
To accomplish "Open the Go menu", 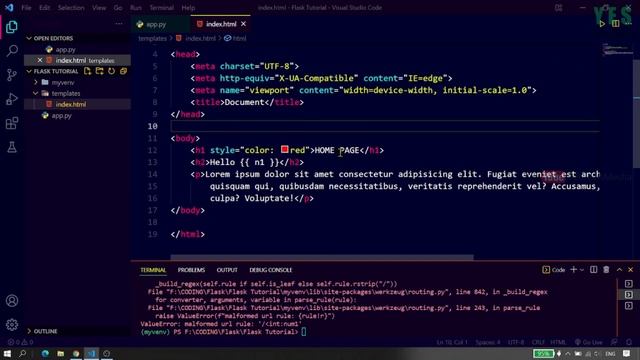I will (118, 7).
